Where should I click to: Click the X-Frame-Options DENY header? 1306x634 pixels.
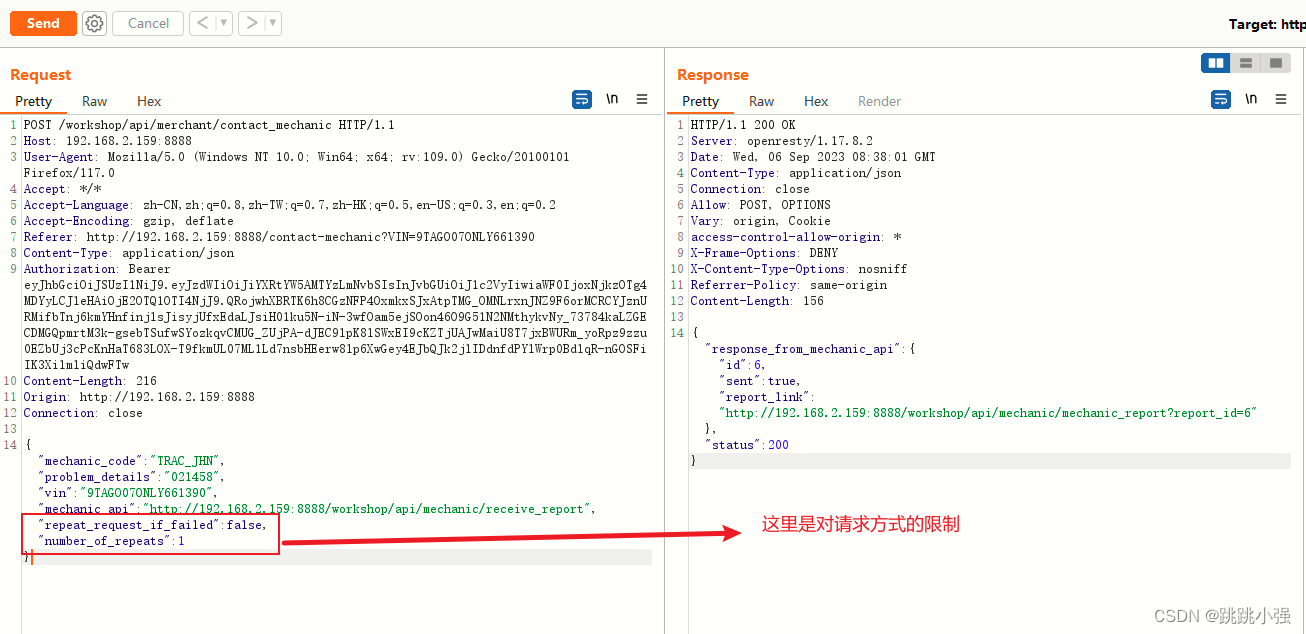coord(764,253)
